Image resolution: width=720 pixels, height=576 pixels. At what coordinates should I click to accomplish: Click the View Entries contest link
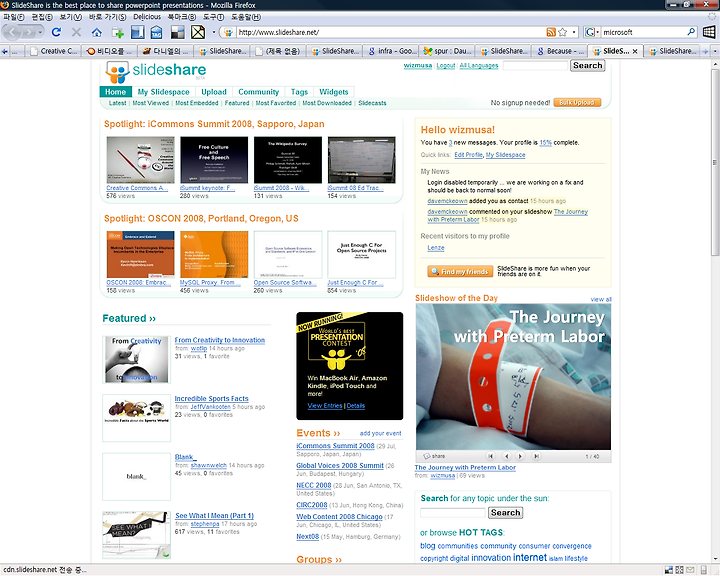tap(325, 406)
